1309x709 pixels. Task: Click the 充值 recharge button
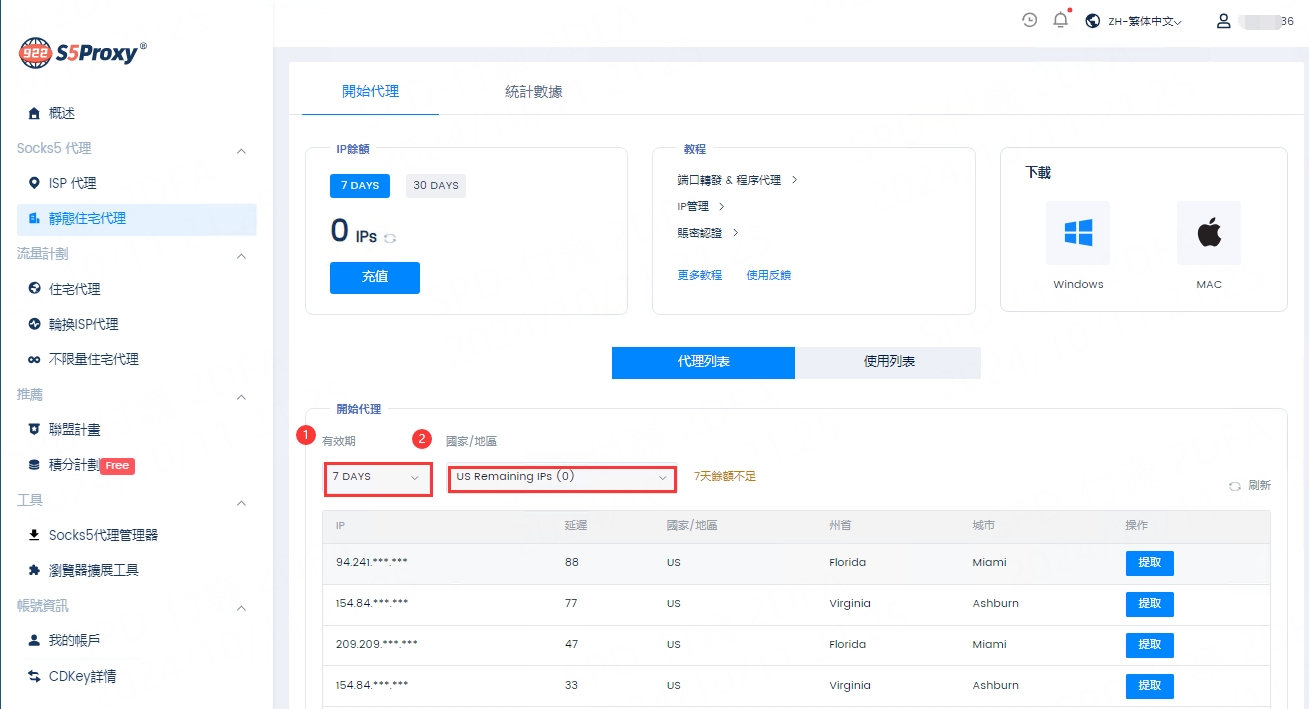click(374, 277)
